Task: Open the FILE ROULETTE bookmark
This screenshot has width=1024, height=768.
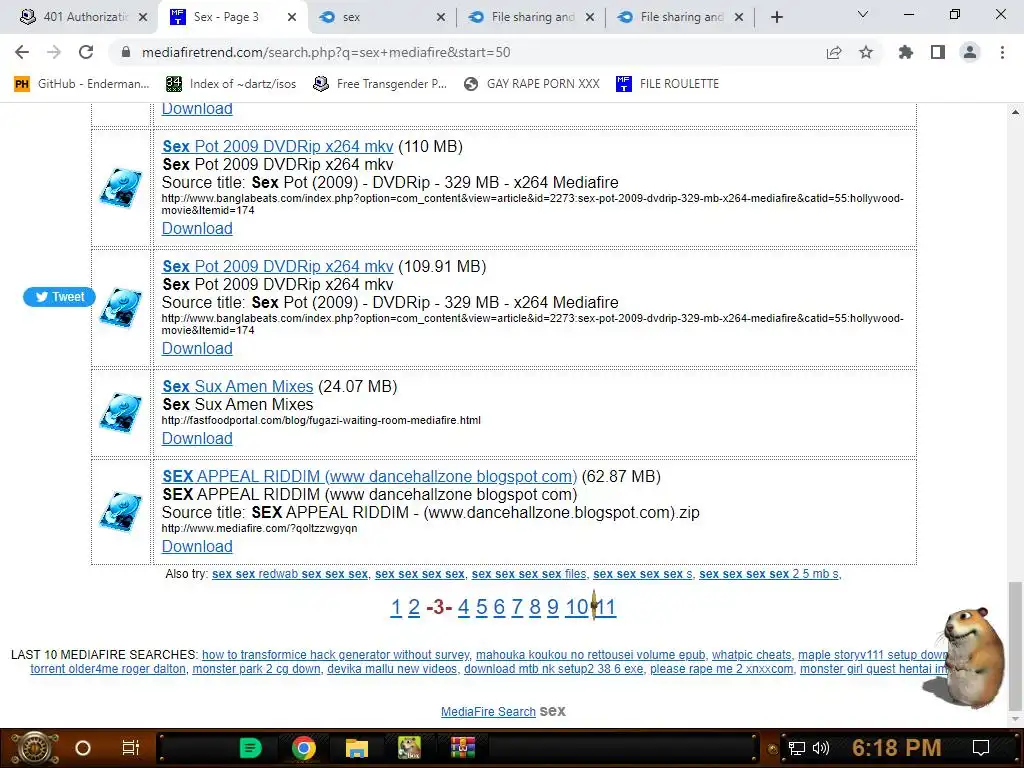Action: coord(667,84)
